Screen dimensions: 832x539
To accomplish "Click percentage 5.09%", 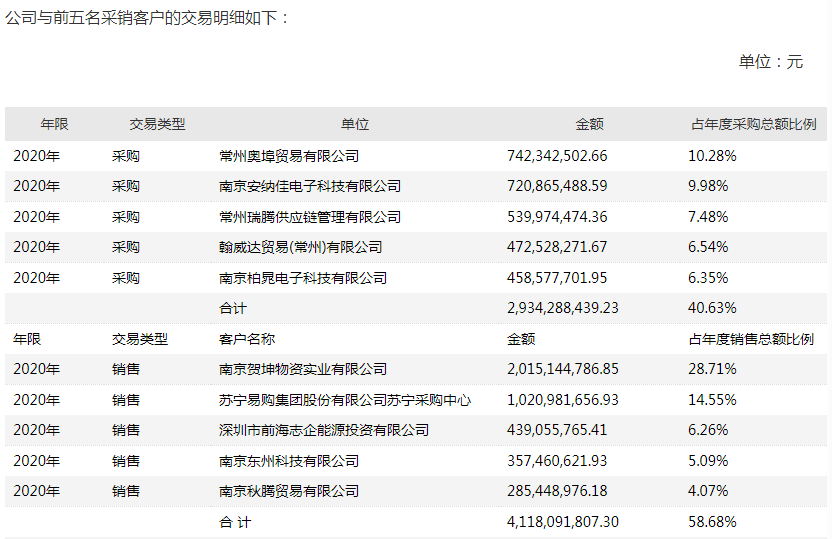I will click(x=708, y=461).
